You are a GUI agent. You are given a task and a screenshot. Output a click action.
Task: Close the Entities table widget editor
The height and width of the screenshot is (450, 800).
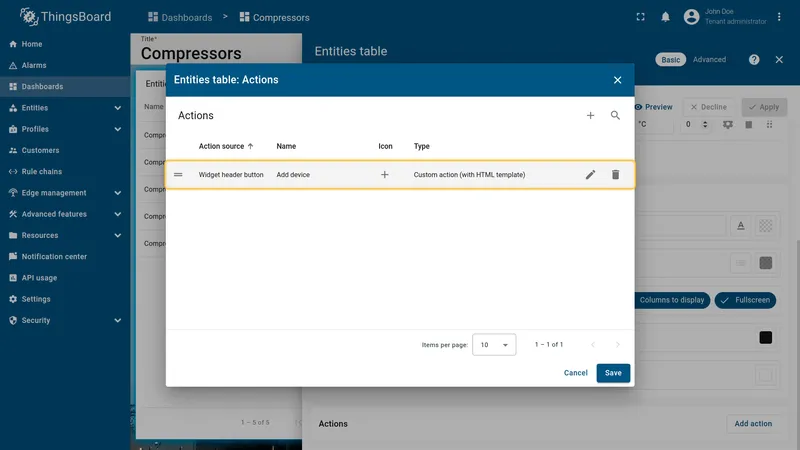(x=779, y=60)
